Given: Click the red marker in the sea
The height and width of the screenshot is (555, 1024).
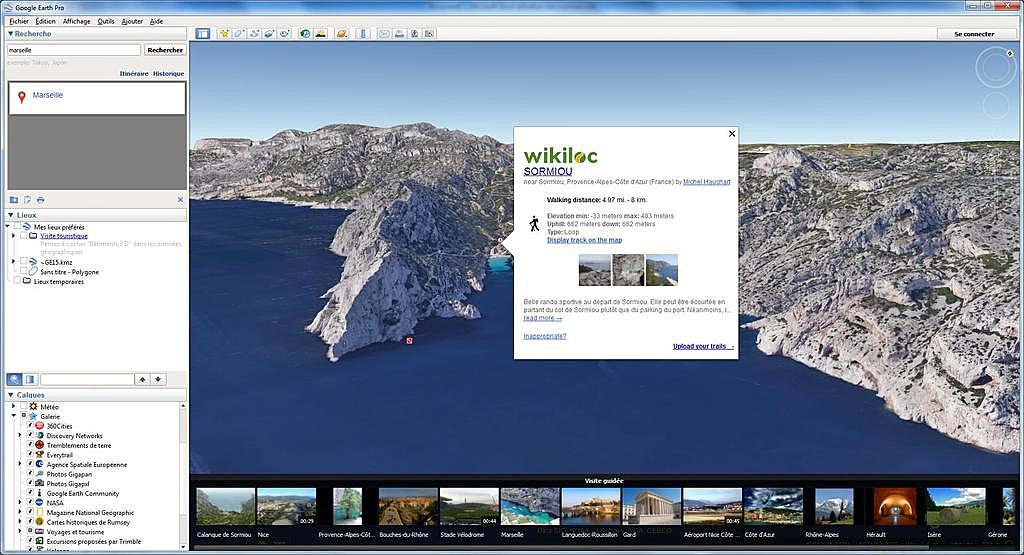Looking at the screenshot, I should point(409,340).
